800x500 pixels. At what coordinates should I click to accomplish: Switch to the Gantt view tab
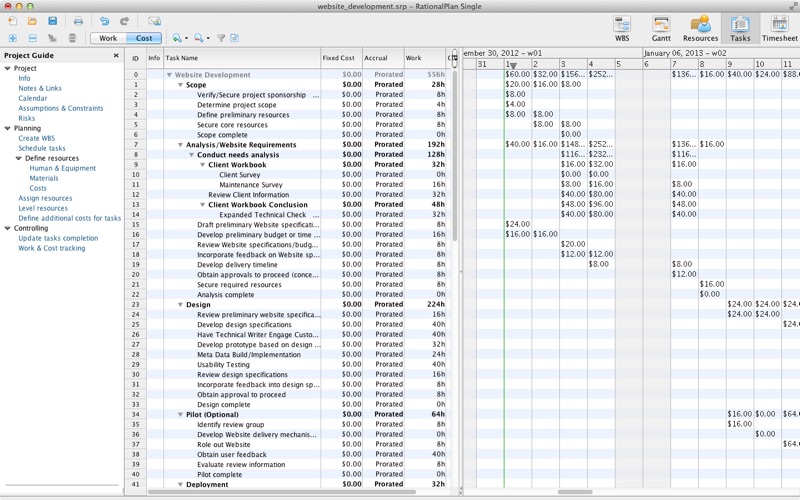pos(661,28)
